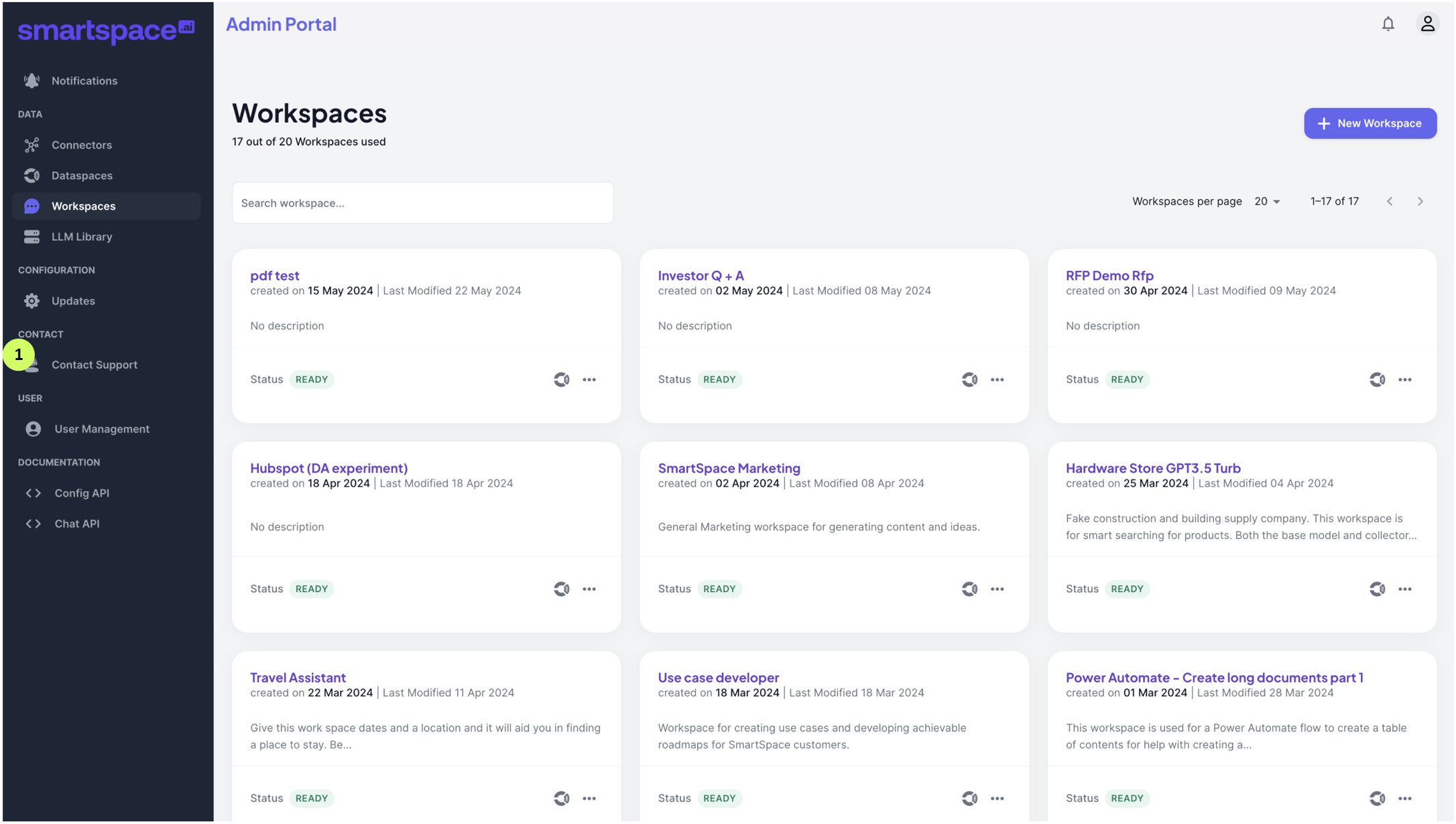Click dataspace icon on SmartSpace Marketing card
Screen dimensions: 1456x824
pyautogui.click(x=969, y=589)
